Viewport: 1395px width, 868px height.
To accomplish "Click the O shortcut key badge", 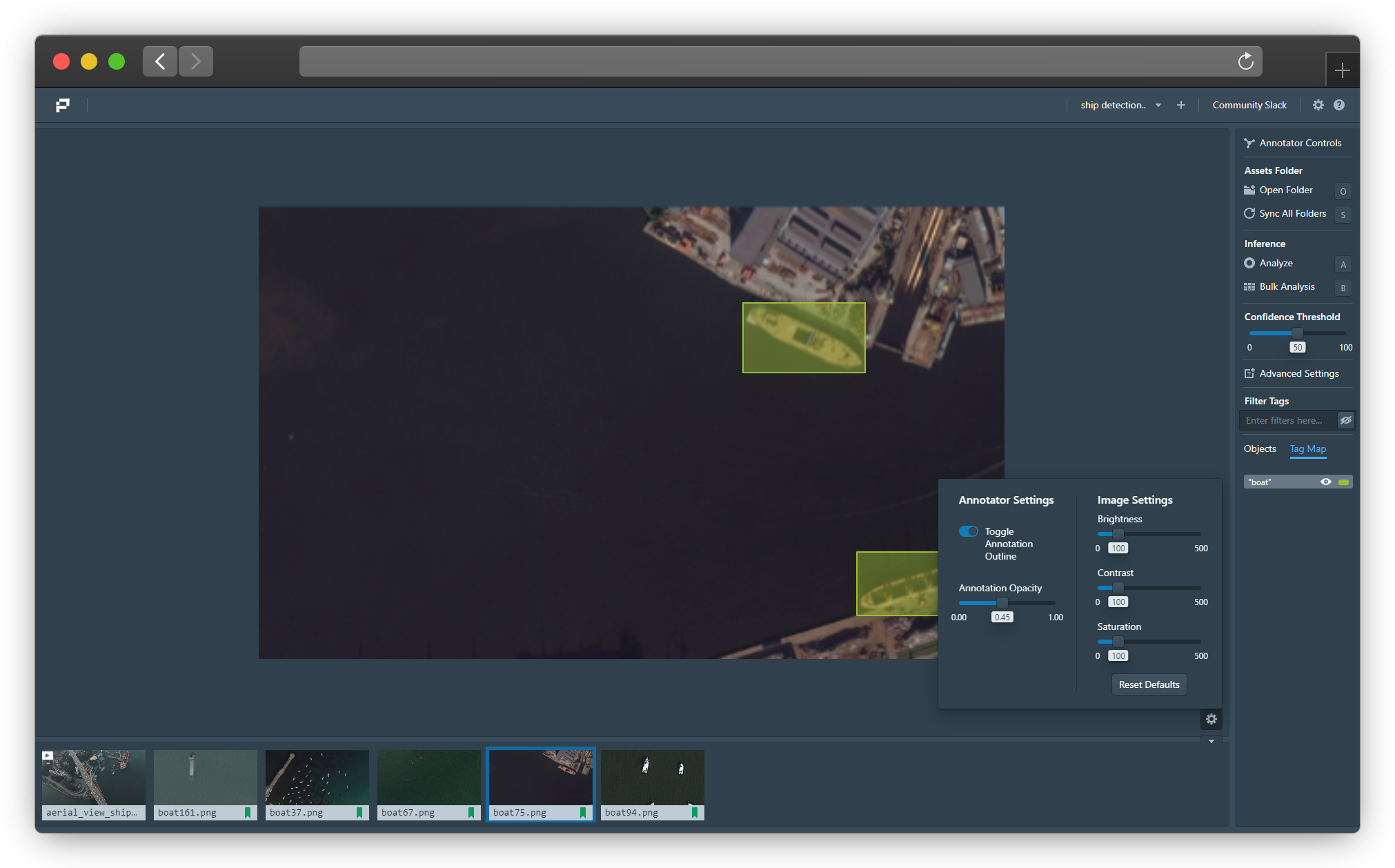I will pos(1343,191).
